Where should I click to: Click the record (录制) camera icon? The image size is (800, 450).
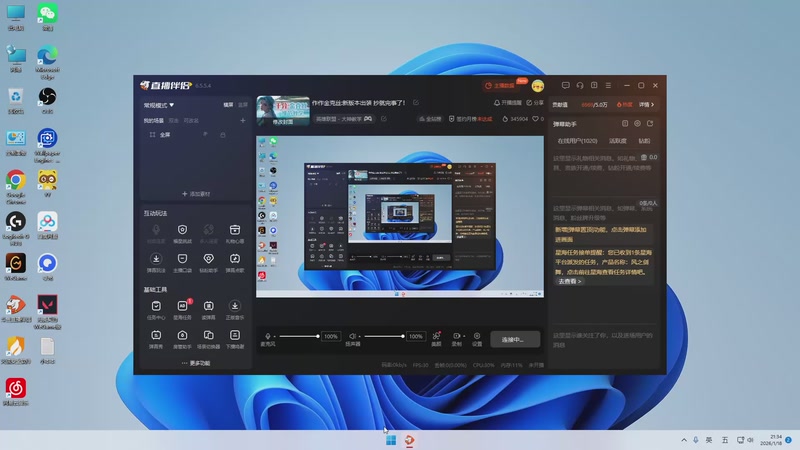click(x=456, y=336)
